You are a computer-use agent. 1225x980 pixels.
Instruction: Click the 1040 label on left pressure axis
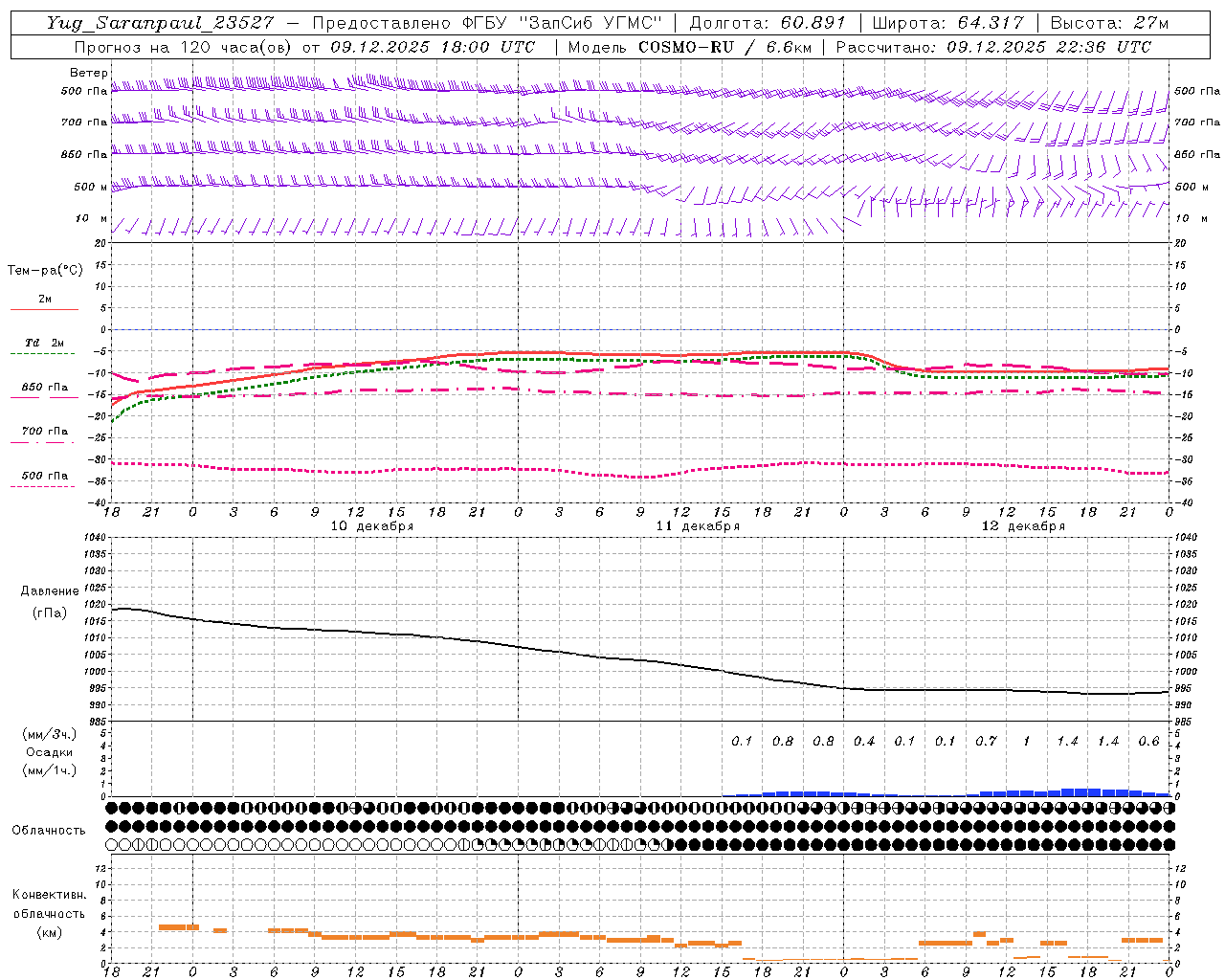point(96,537)
